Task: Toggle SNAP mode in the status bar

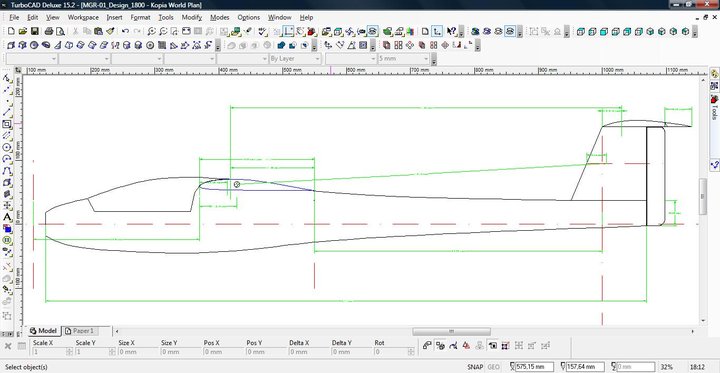Action: point(475,367)
